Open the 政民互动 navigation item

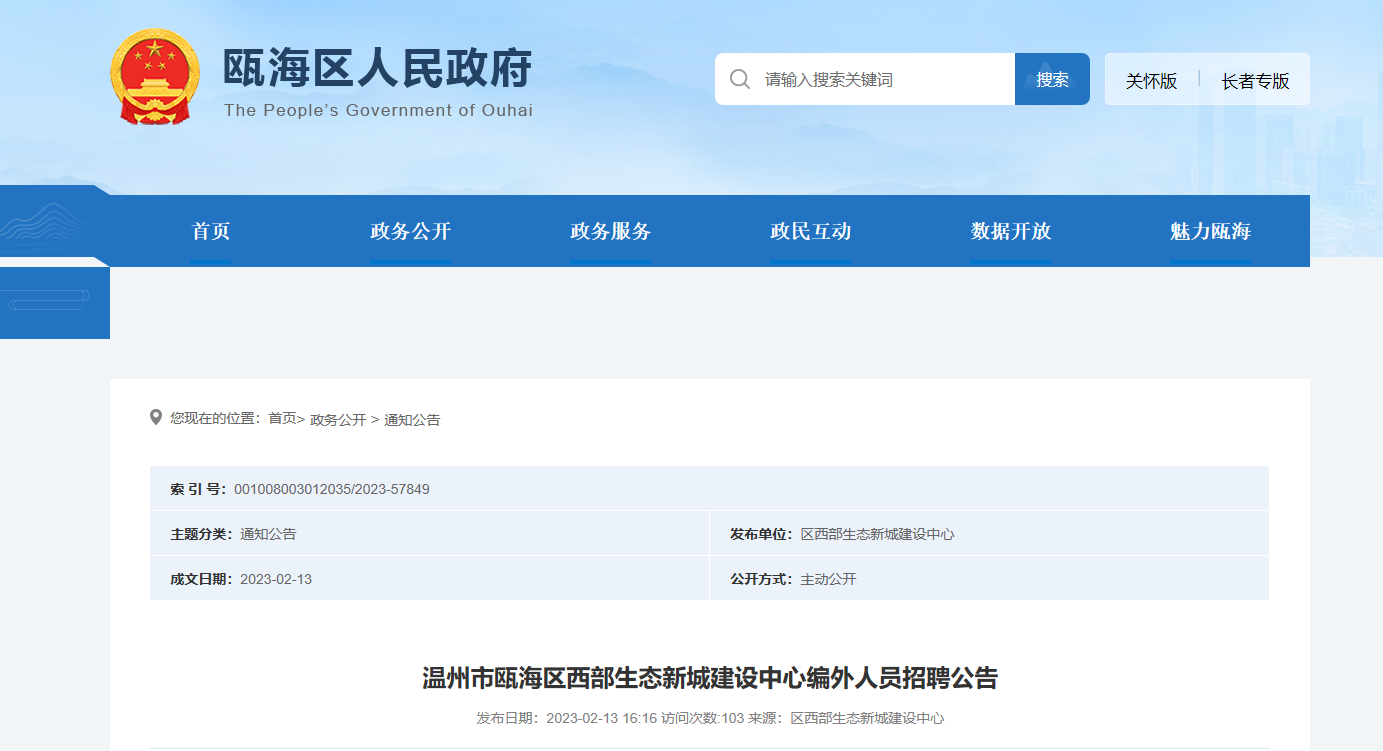pyautogui.click(x=810, y=231)
